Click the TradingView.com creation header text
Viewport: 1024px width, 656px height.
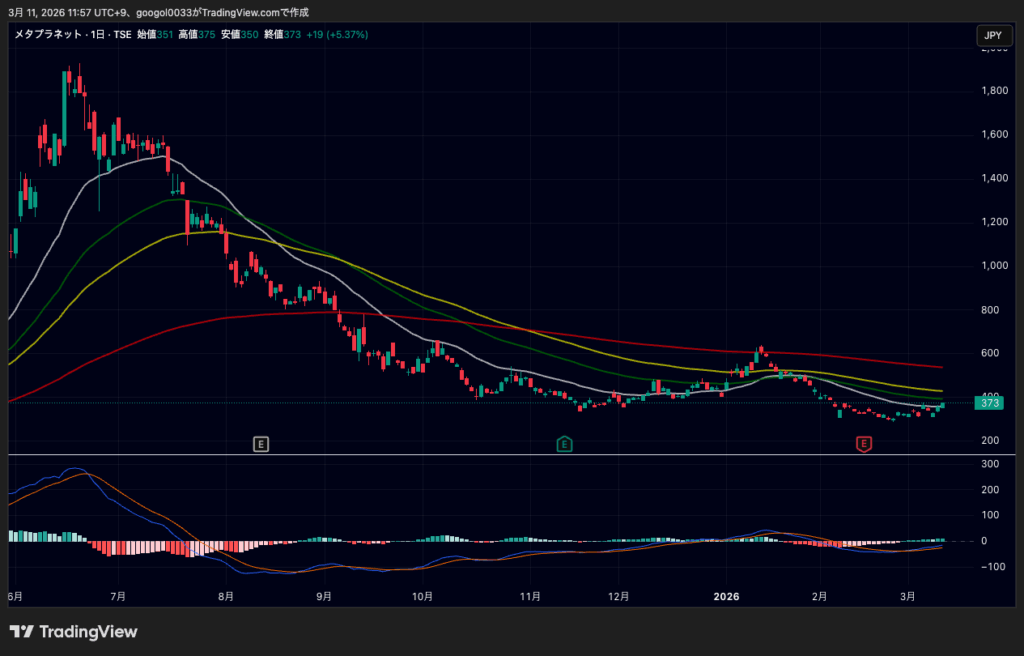point(160,11)
